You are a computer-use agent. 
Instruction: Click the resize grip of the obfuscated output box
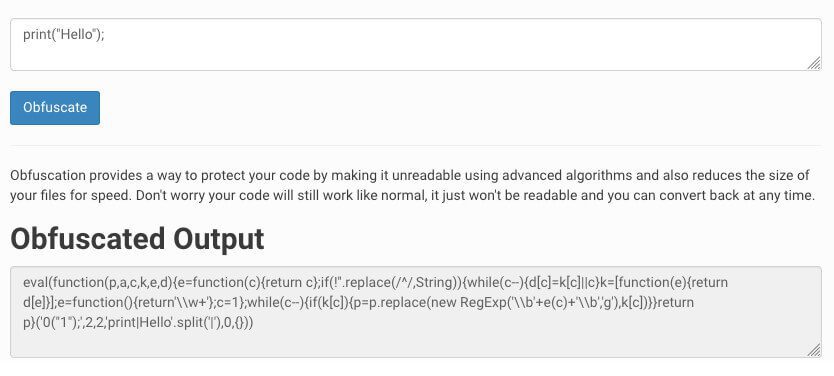click(814, 350)
